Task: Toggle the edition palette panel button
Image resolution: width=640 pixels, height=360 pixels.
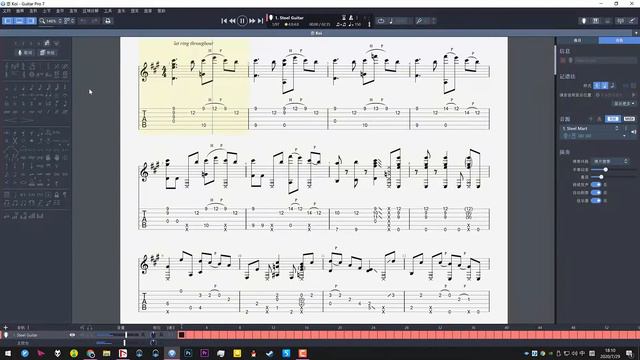Action: coord(8,21)
